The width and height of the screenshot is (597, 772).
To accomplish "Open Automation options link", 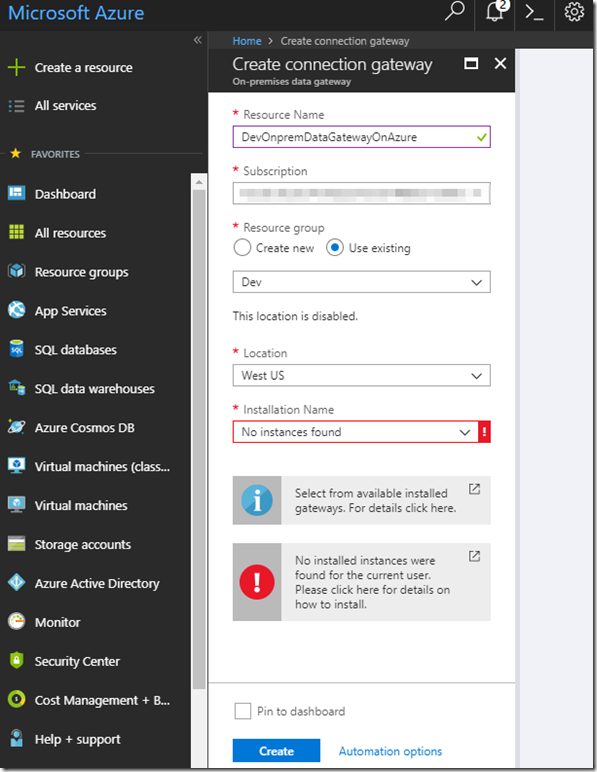I will pyautogui.click(x=390, y=751).
